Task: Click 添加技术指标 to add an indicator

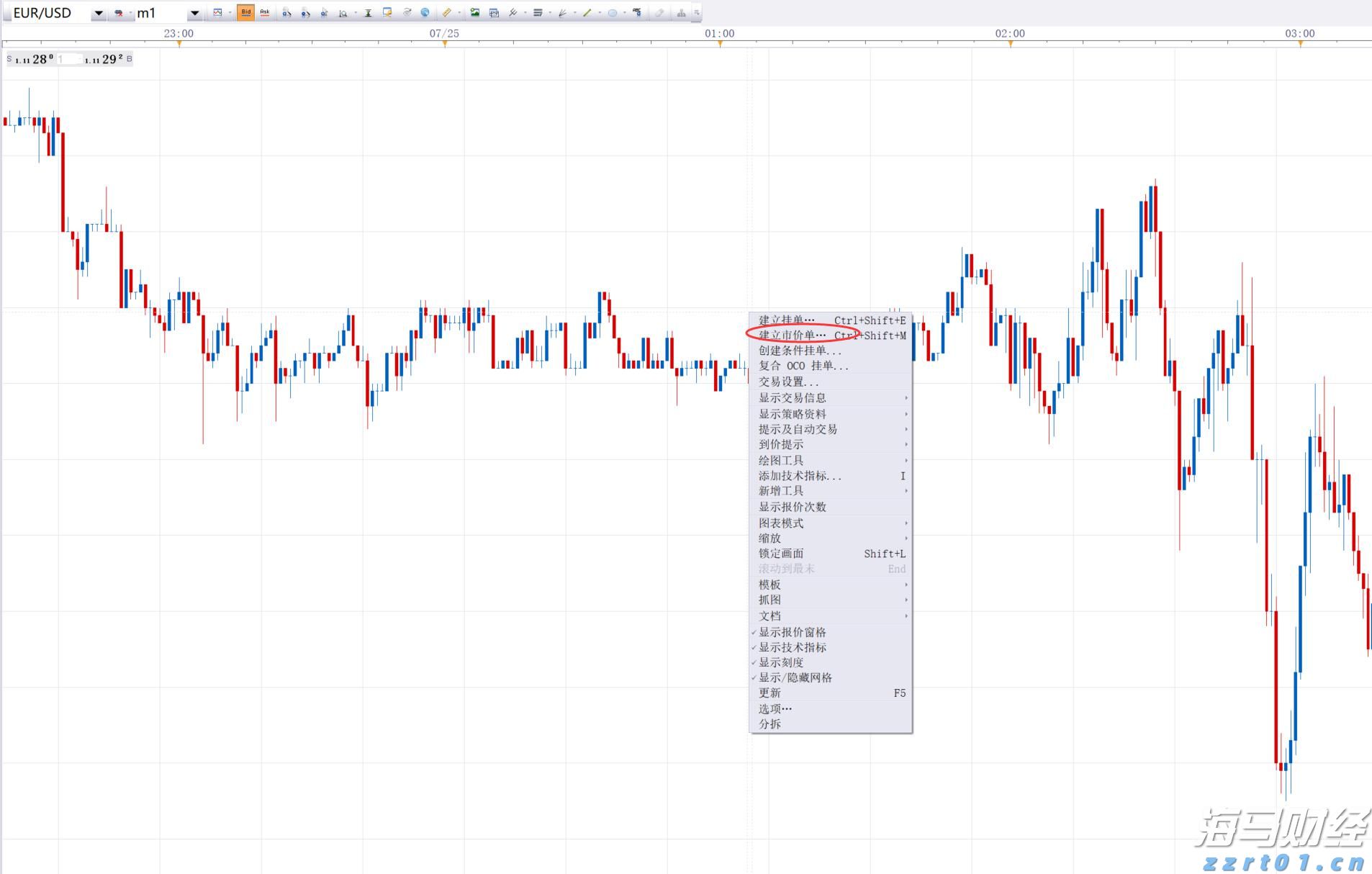Action: pyautogui.click(x=799, y=475)
